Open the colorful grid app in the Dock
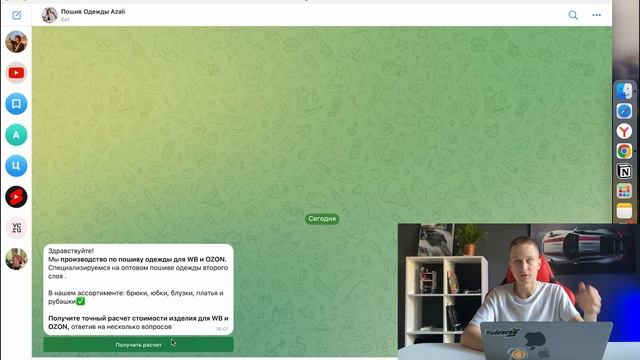Image resolution: width=640 pixels, height=360 pixels. pos(624,191)
